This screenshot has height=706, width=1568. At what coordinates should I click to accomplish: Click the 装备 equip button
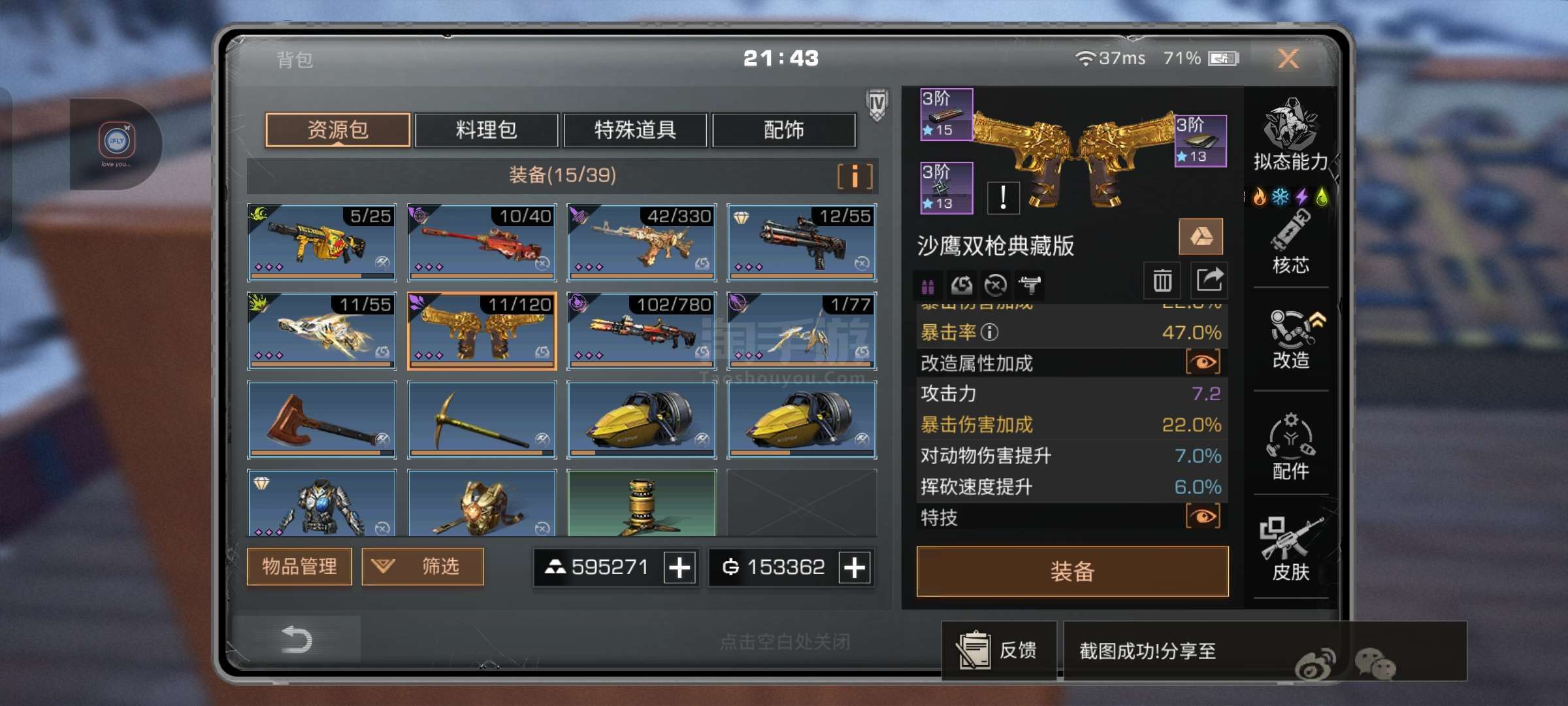coord(1072,571)
